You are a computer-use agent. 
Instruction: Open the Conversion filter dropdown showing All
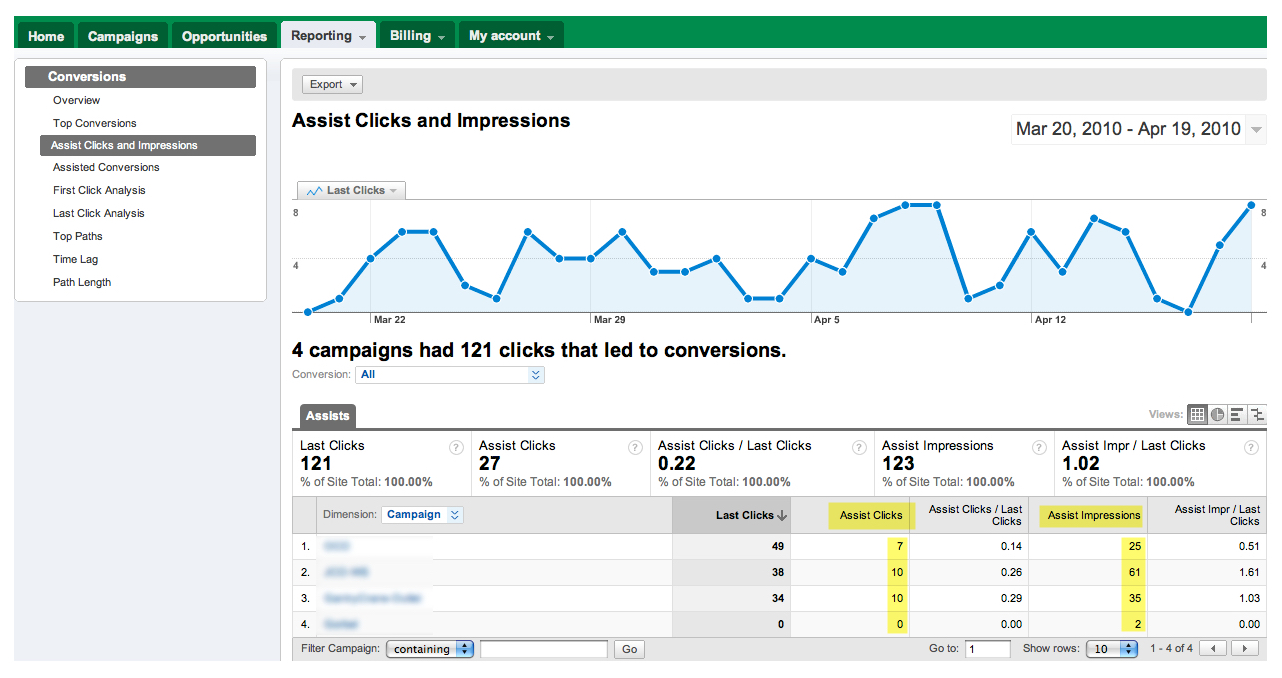pos(450,374)
